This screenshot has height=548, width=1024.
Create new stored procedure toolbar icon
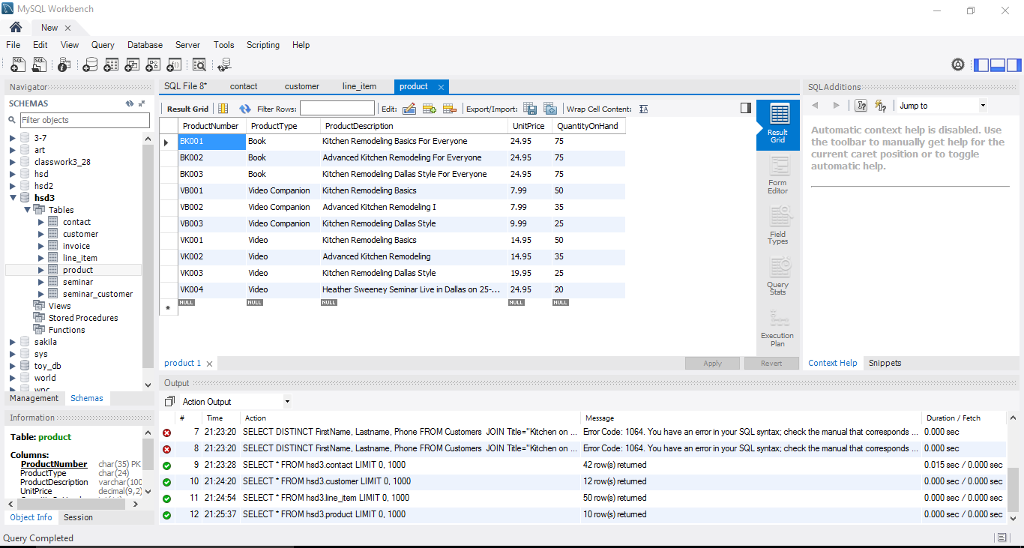153,65
